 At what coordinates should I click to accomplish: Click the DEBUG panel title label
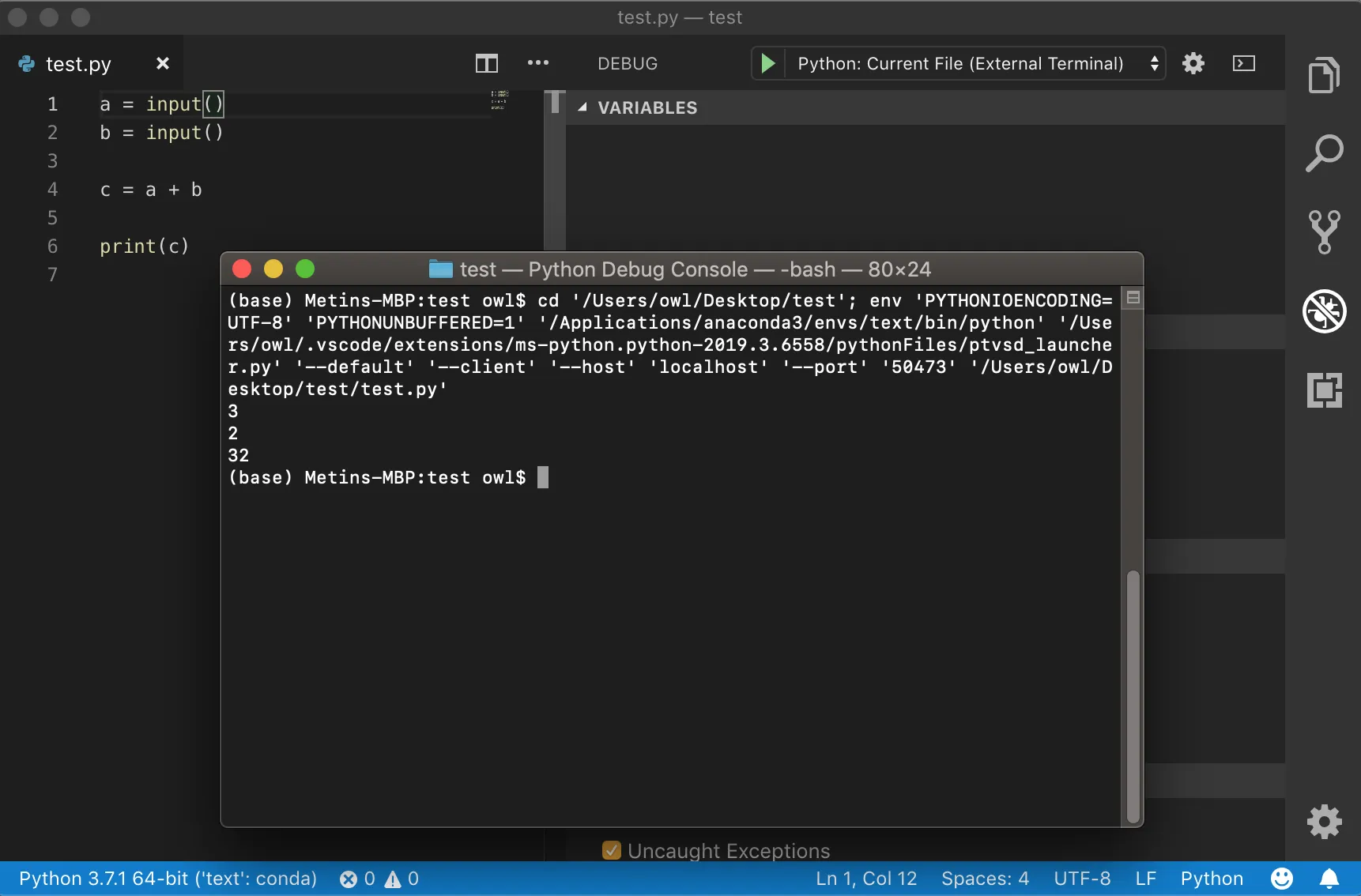point(628,63)
